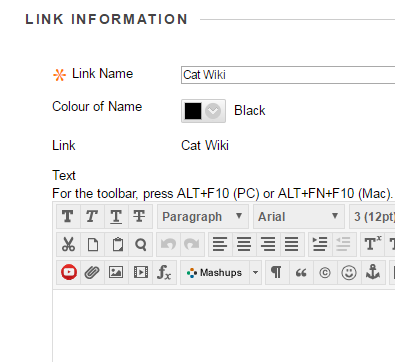Open the Paragraph format dropdown
Screen dimensions: 395x362
(x=203, y=217)
